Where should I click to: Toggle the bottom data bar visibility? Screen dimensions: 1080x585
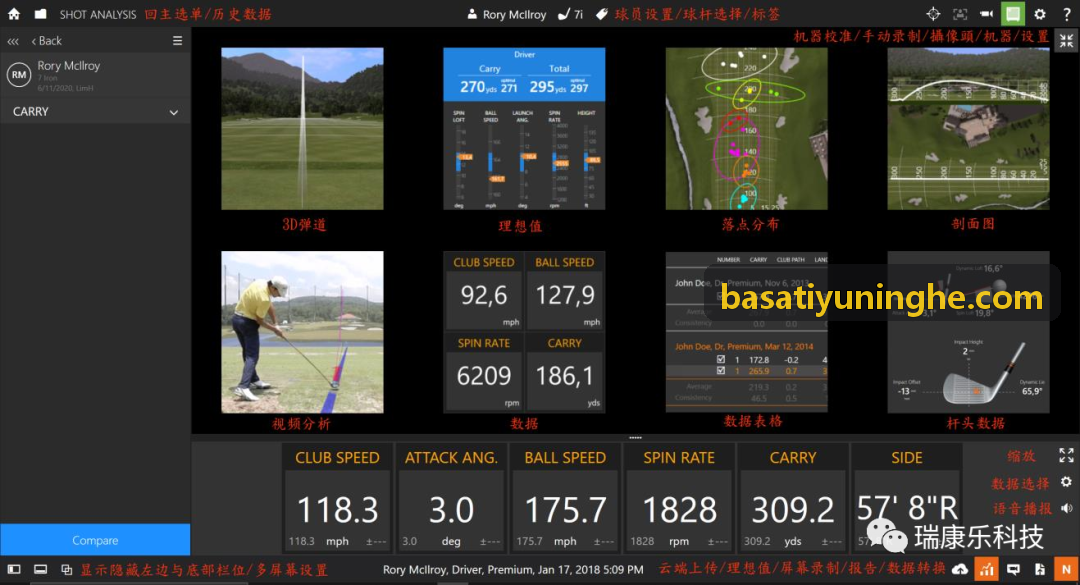(x=41, y=570)
